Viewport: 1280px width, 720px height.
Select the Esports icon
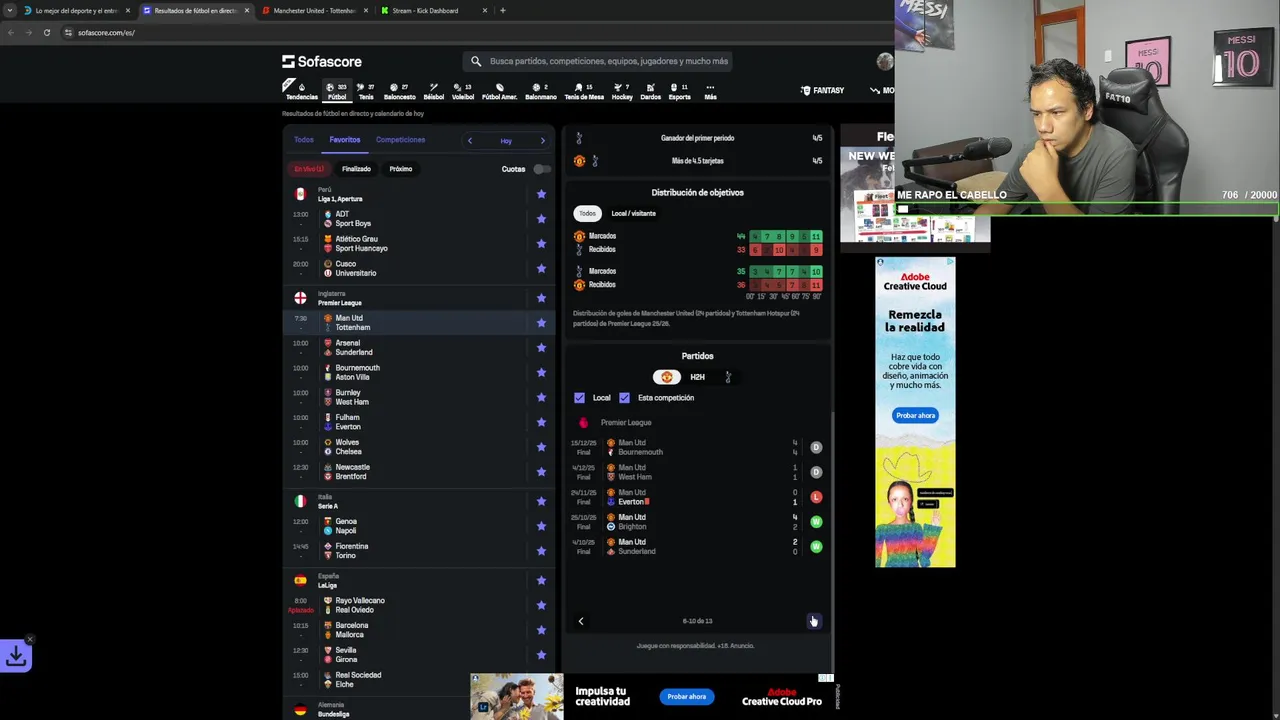click(679, 91)
